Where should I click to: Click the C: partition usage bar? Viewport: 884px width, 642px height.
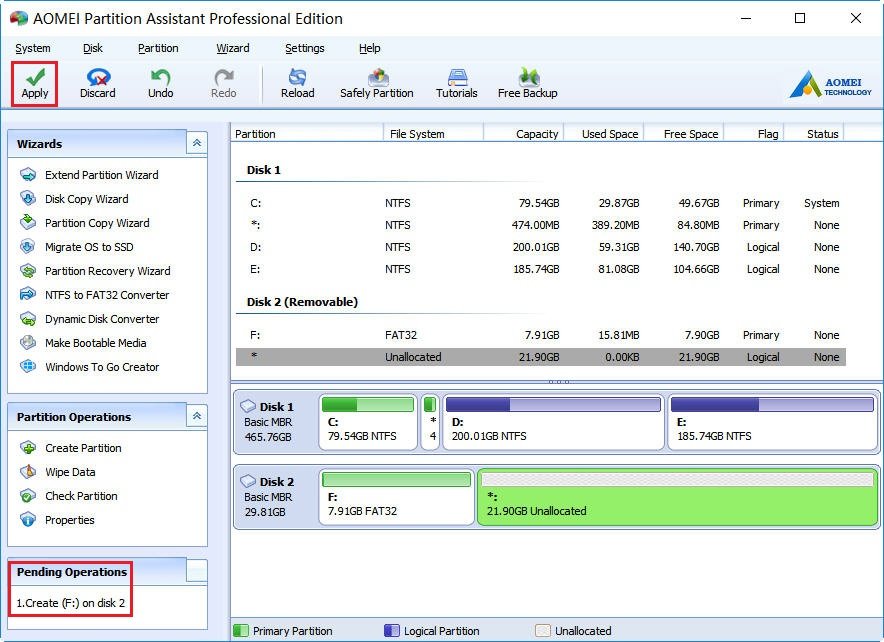click(367, 405)
